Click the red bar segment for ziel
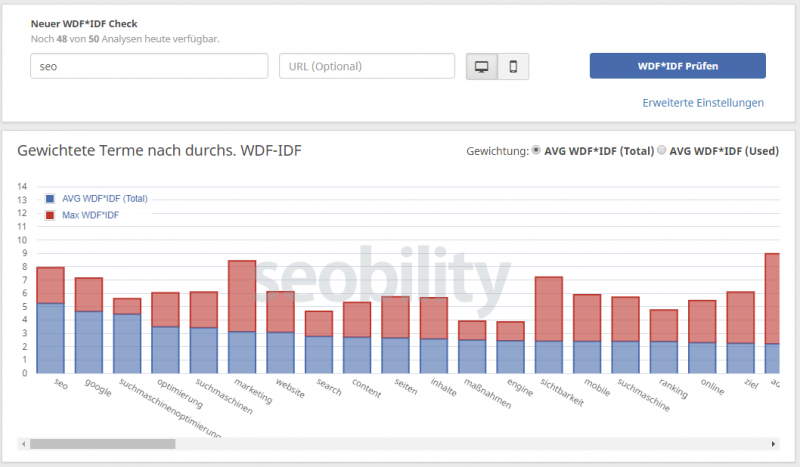The width and height of the screenshot is (800, 467). pyautogui.click(x=740, y=318)
